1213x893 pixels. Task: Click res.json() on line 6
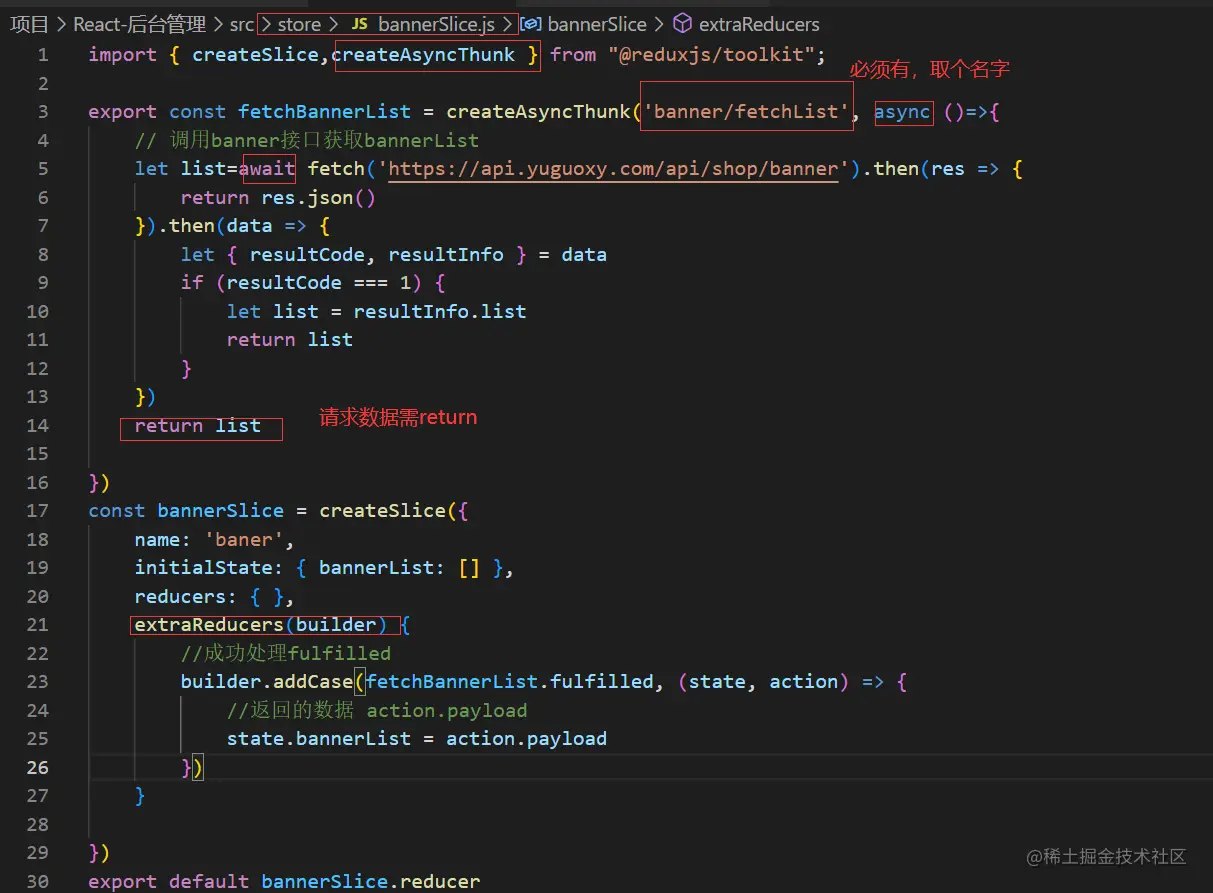point(318,197)
